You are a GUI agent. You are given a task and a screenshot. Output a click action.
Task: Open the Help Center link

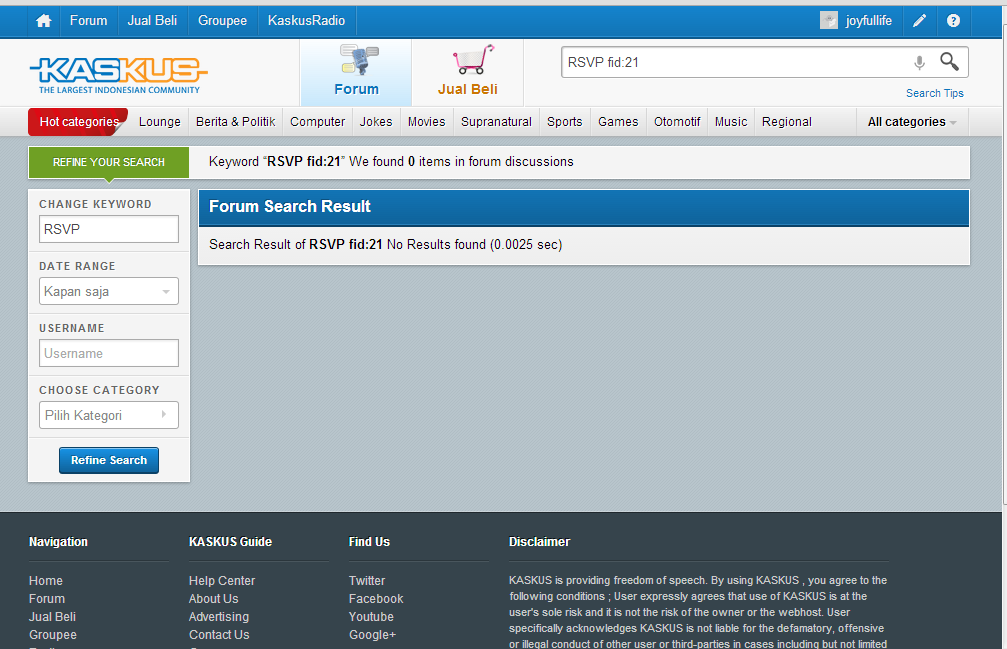222,580
